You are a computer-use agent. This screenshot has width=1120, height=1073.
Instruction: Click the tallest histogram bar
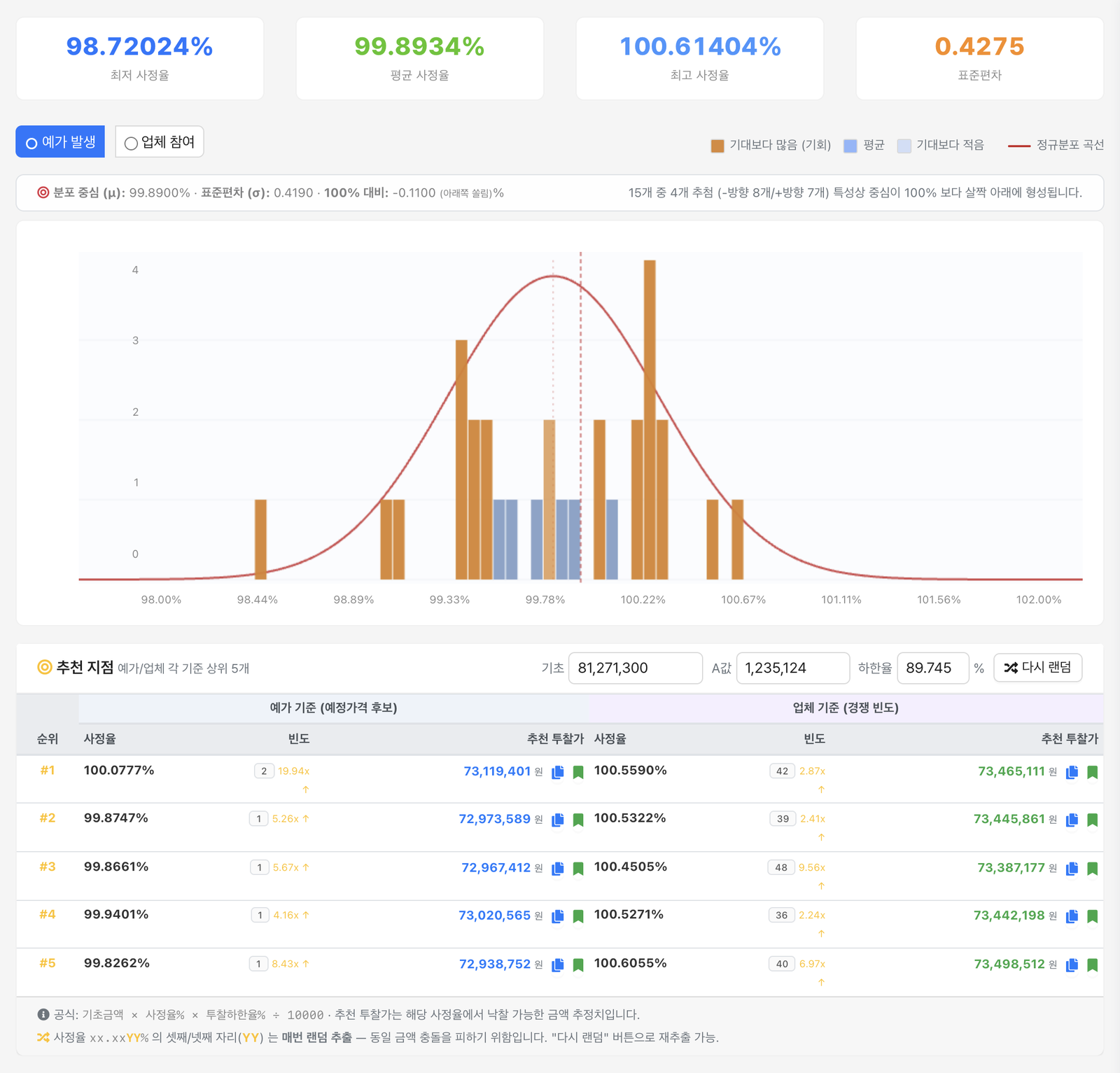650,420
